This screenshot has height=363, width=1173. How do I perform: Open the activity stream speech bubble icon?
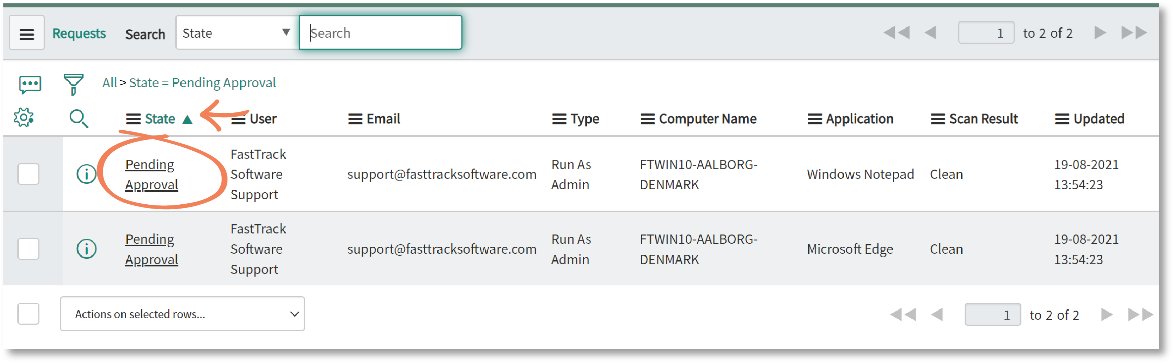click(30, 84)
